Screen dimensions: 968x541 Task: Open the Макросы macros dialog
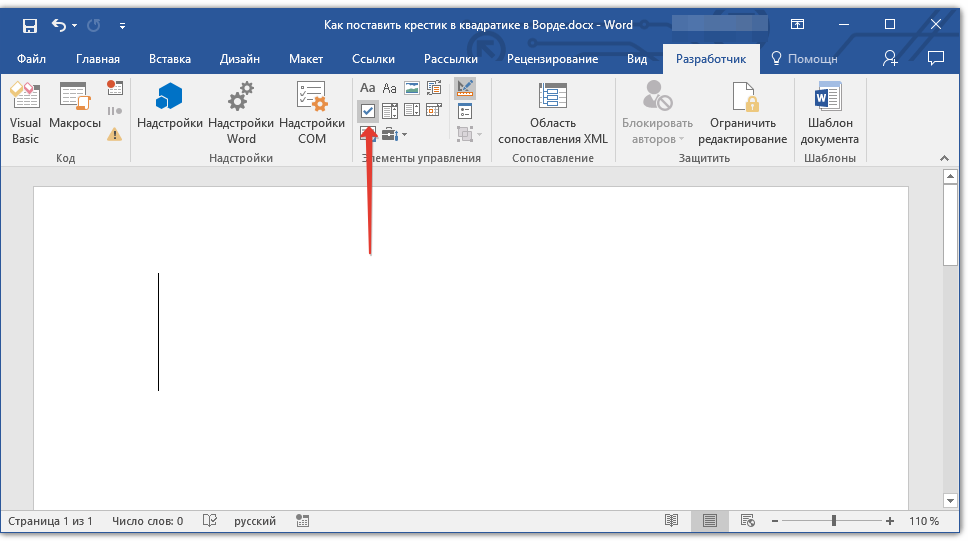[74, 112]
